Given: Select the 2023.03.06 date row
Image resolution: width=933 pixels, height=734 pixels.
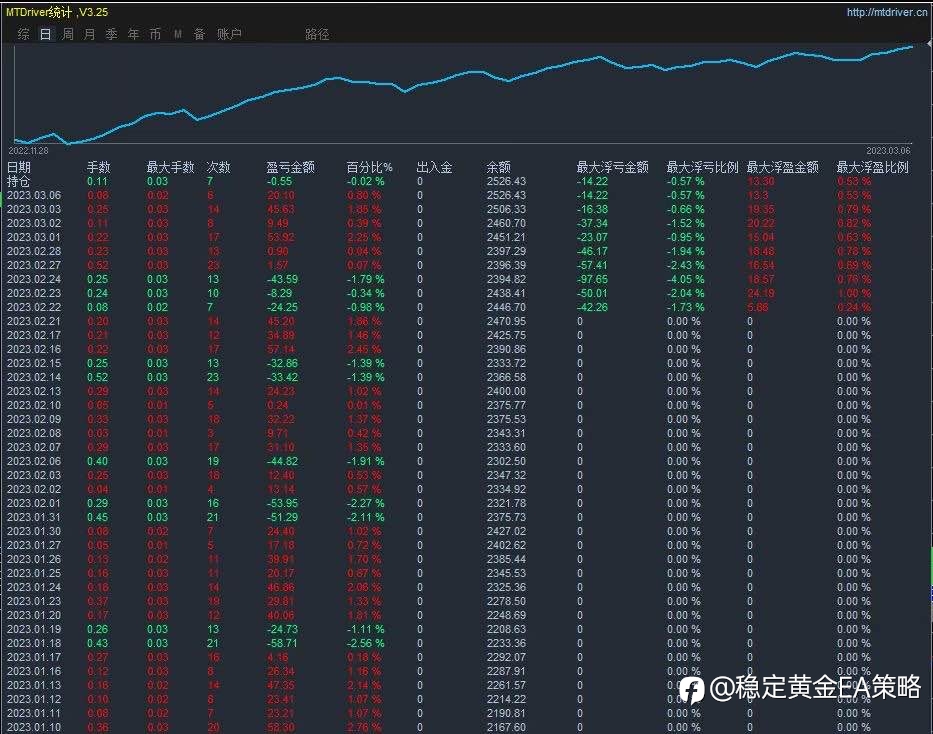Looking at the screenshot, I should pyautogui.click(x=34, y=195).
